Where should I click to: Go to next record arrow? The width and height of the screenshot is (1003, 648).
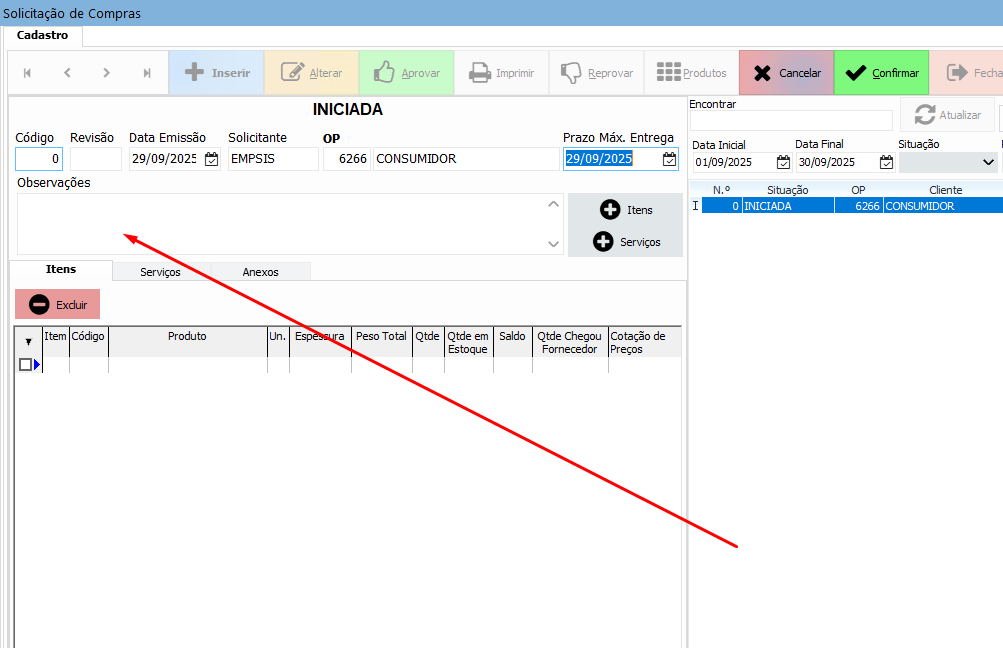[x=107, y=73]
